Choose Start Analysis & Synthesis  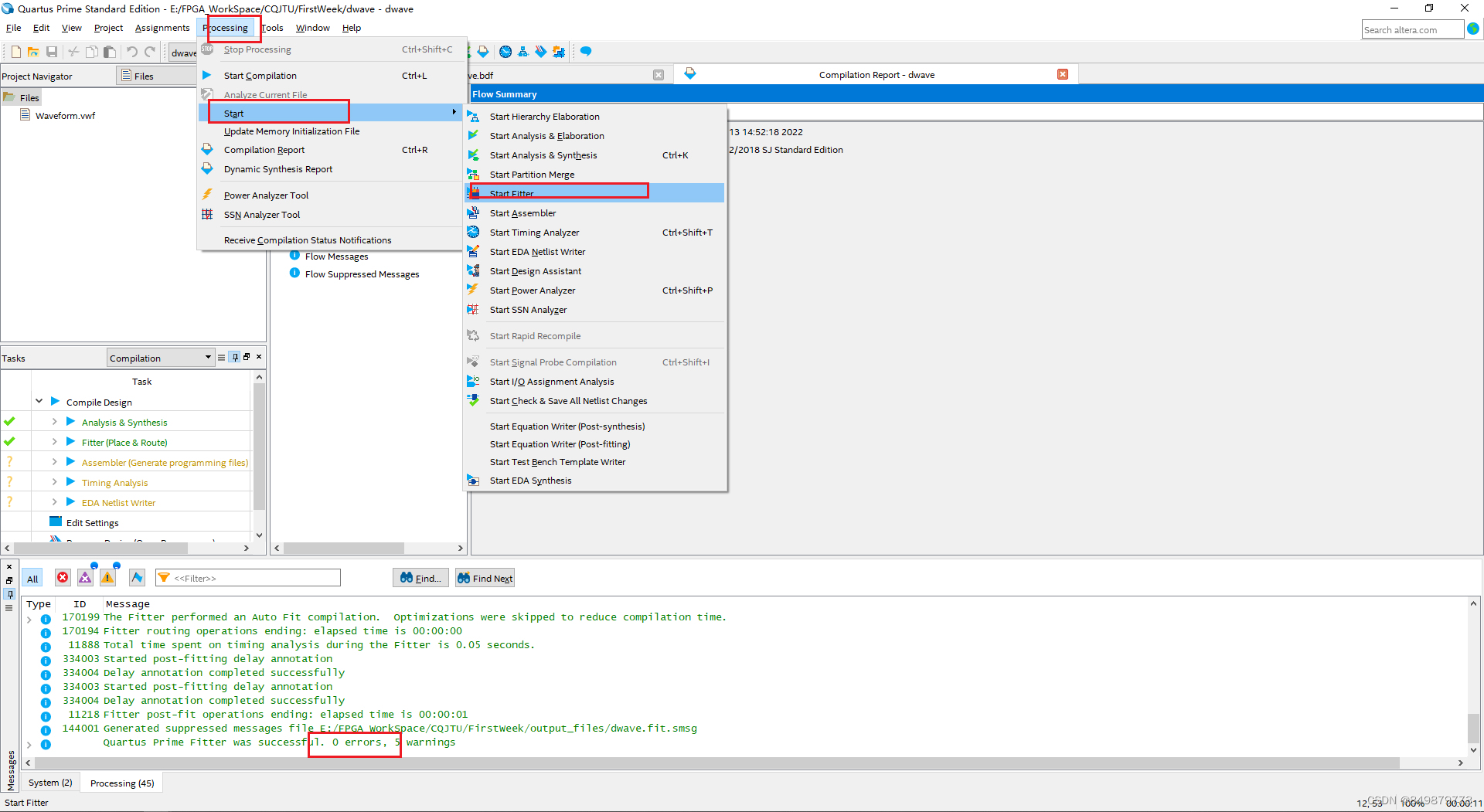click(x=594, y=155)
